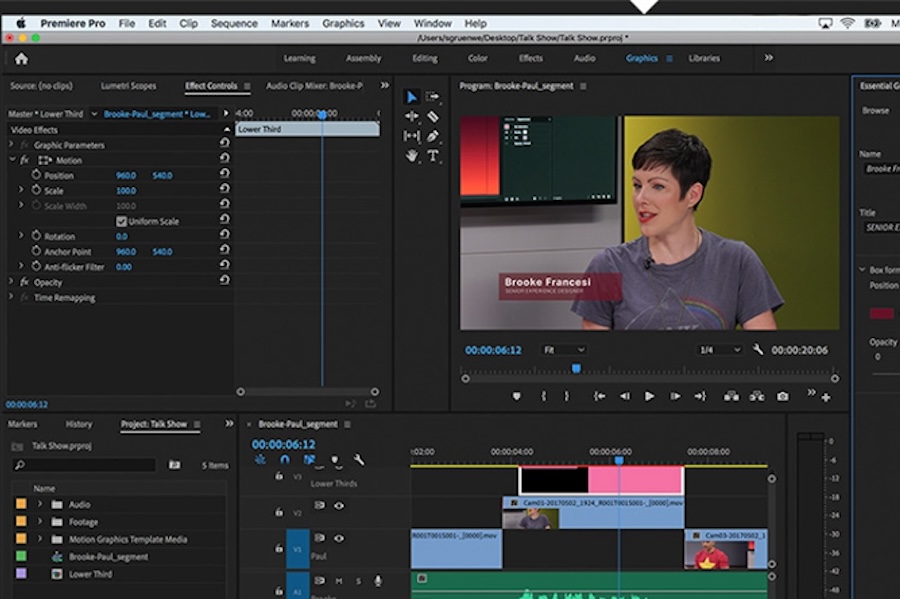This screenshot has height=599, width=900.
Task: Click Program Monitor settings wrench icon
Action: click(758, 349)
